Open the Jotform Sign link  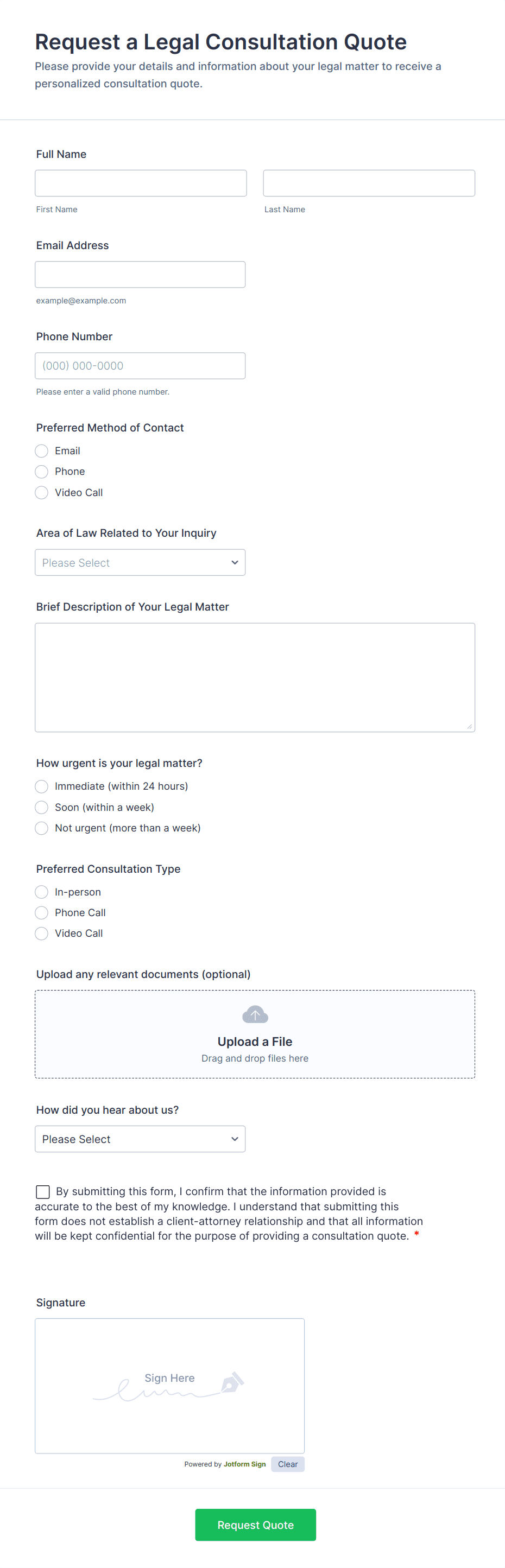[244, 1464]
